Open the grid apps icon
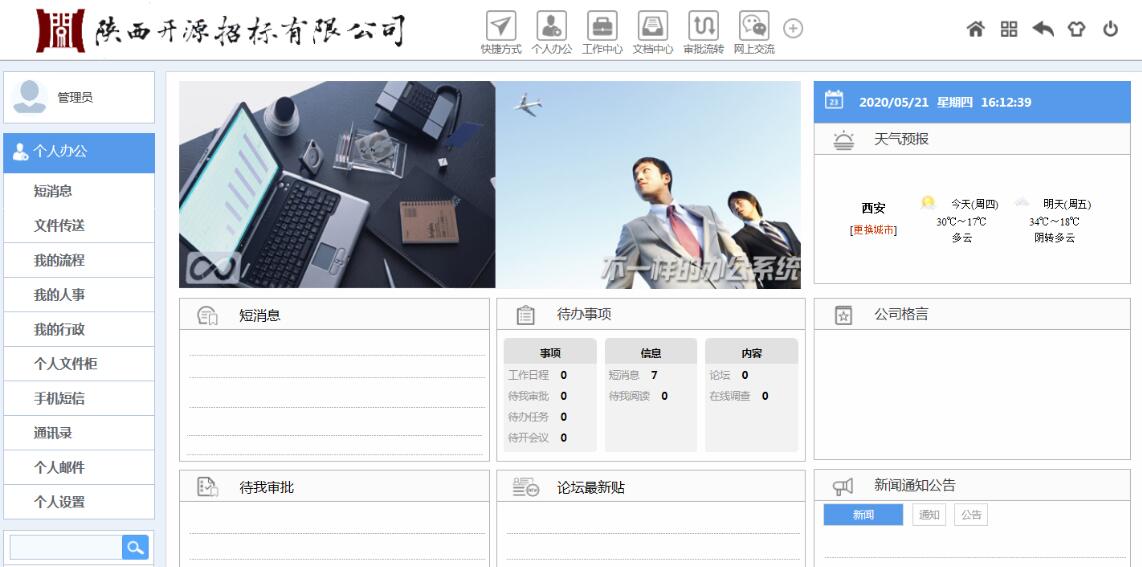The height and width of the screenshot is (567, 1142). [x=1009, y=29]
